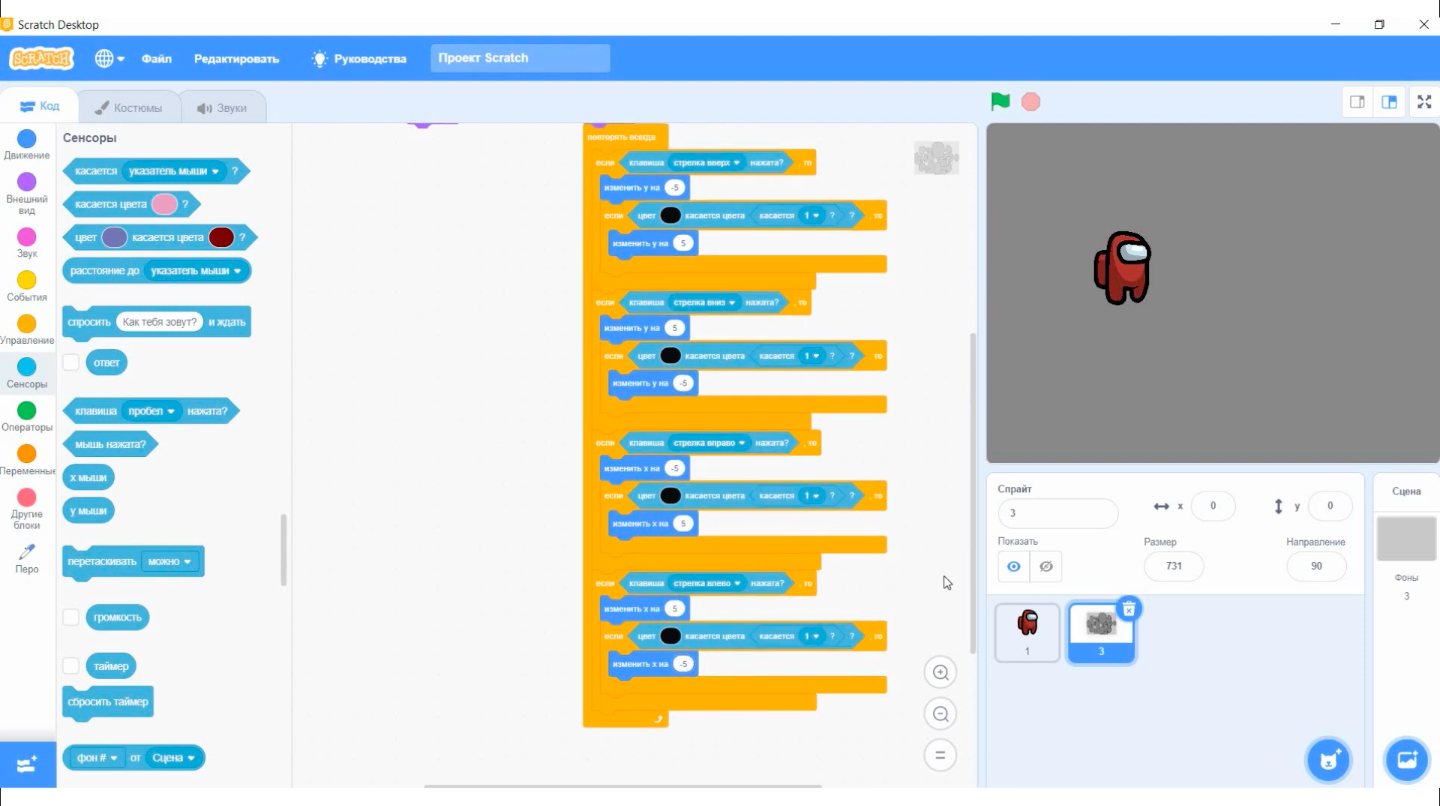Image resolution: width=1440 pixels, height=806 pixels.
Task: Open Сцена dropdown in palette block
Action: pos(173,758)
